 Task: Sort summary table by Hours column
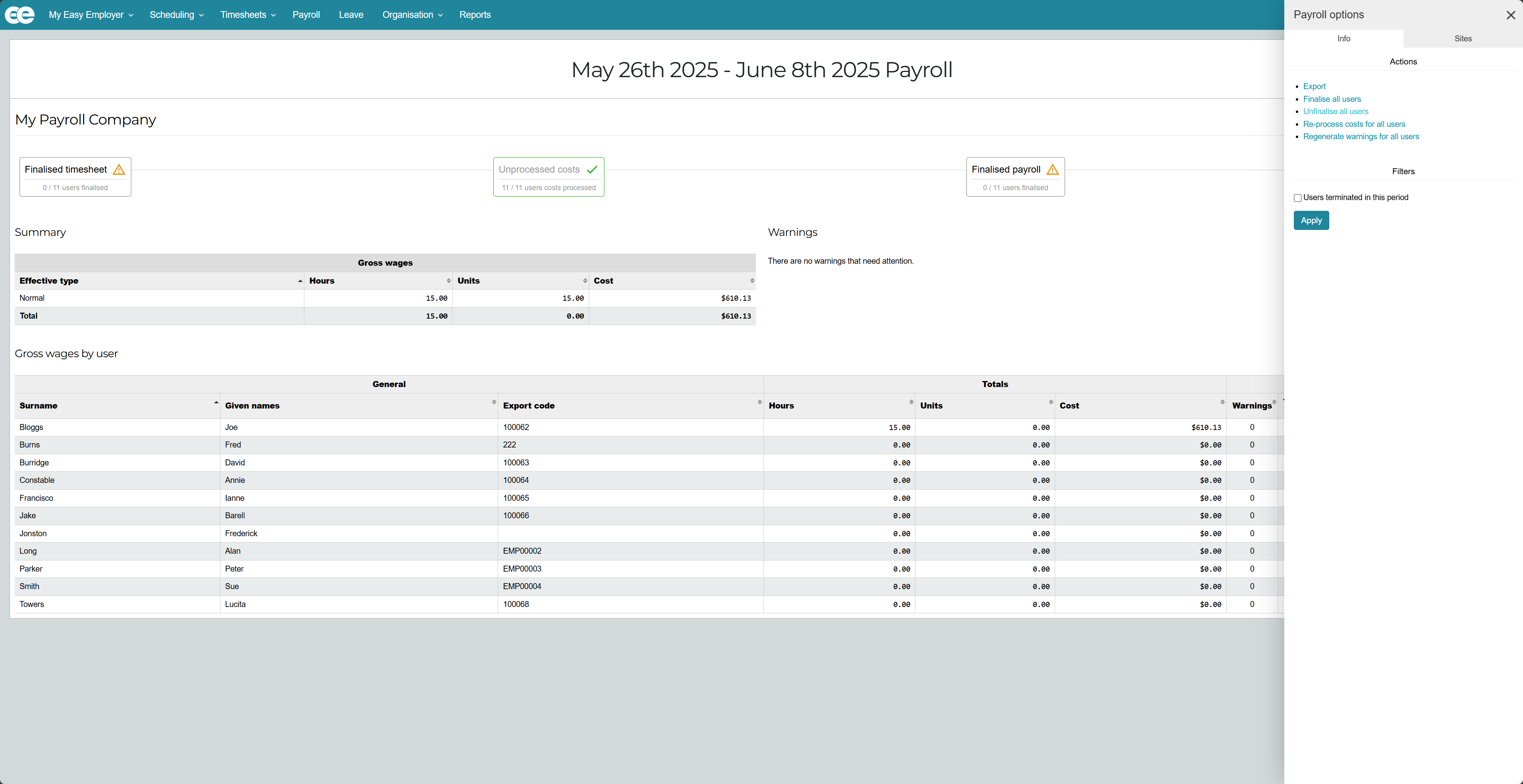449,281
